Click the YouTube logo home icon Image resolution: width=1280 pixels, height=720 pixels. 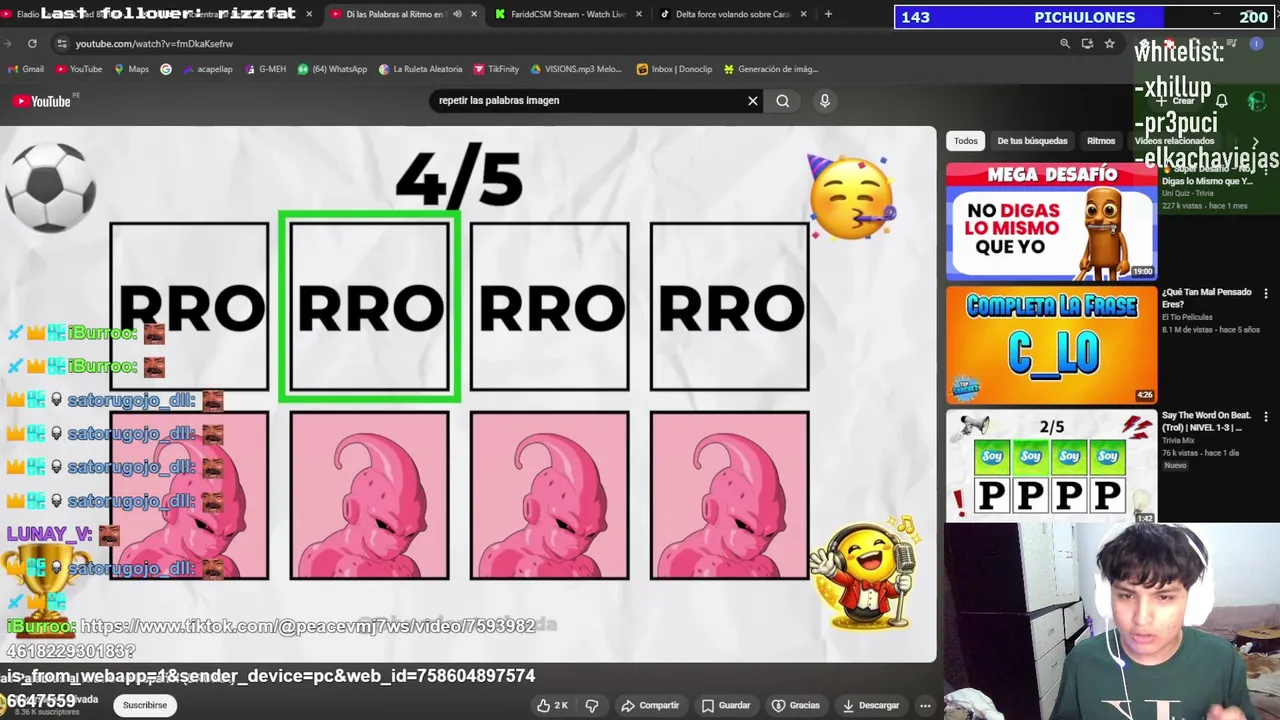(42, 101)
